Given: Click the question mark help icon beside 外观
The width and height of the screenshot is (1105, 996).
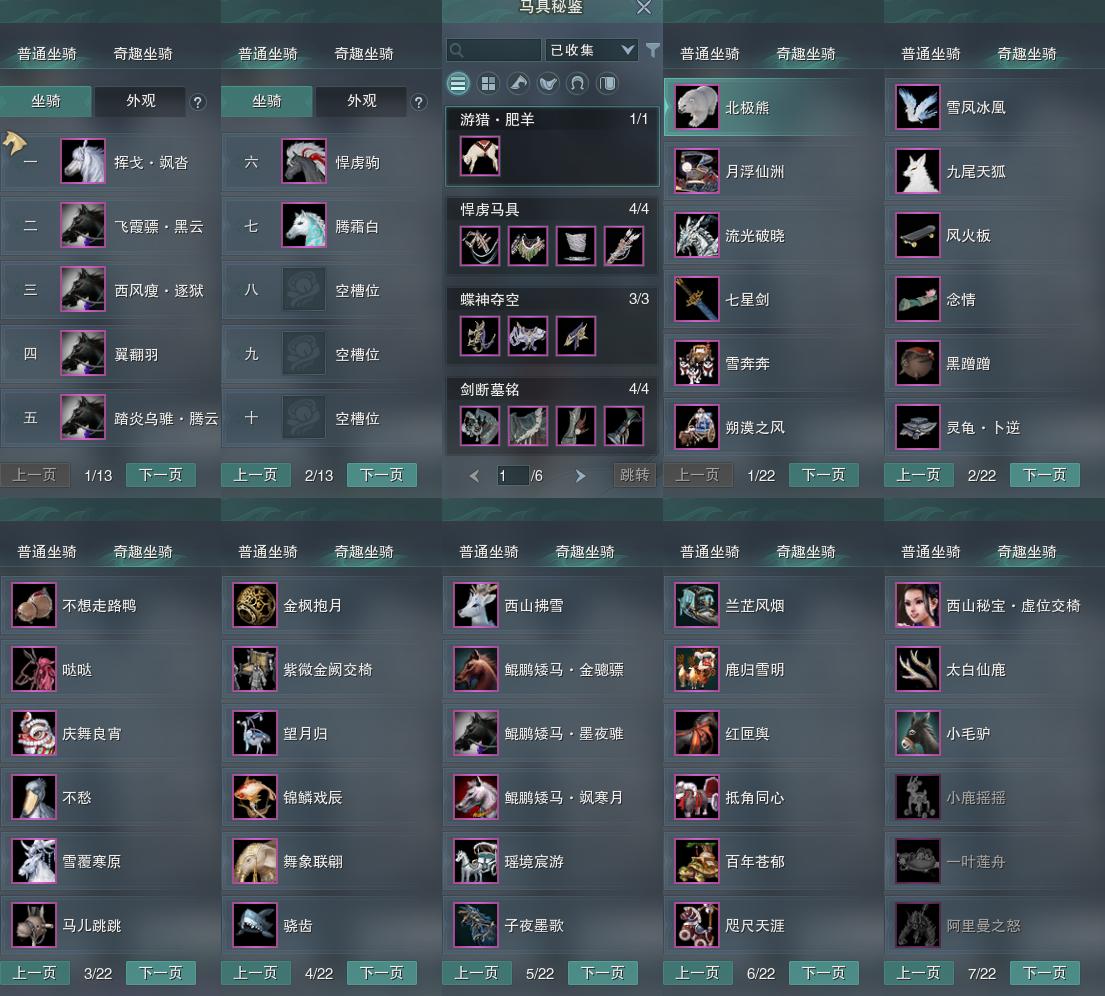Looking at the screenshot, I should [x=198, y=102].
